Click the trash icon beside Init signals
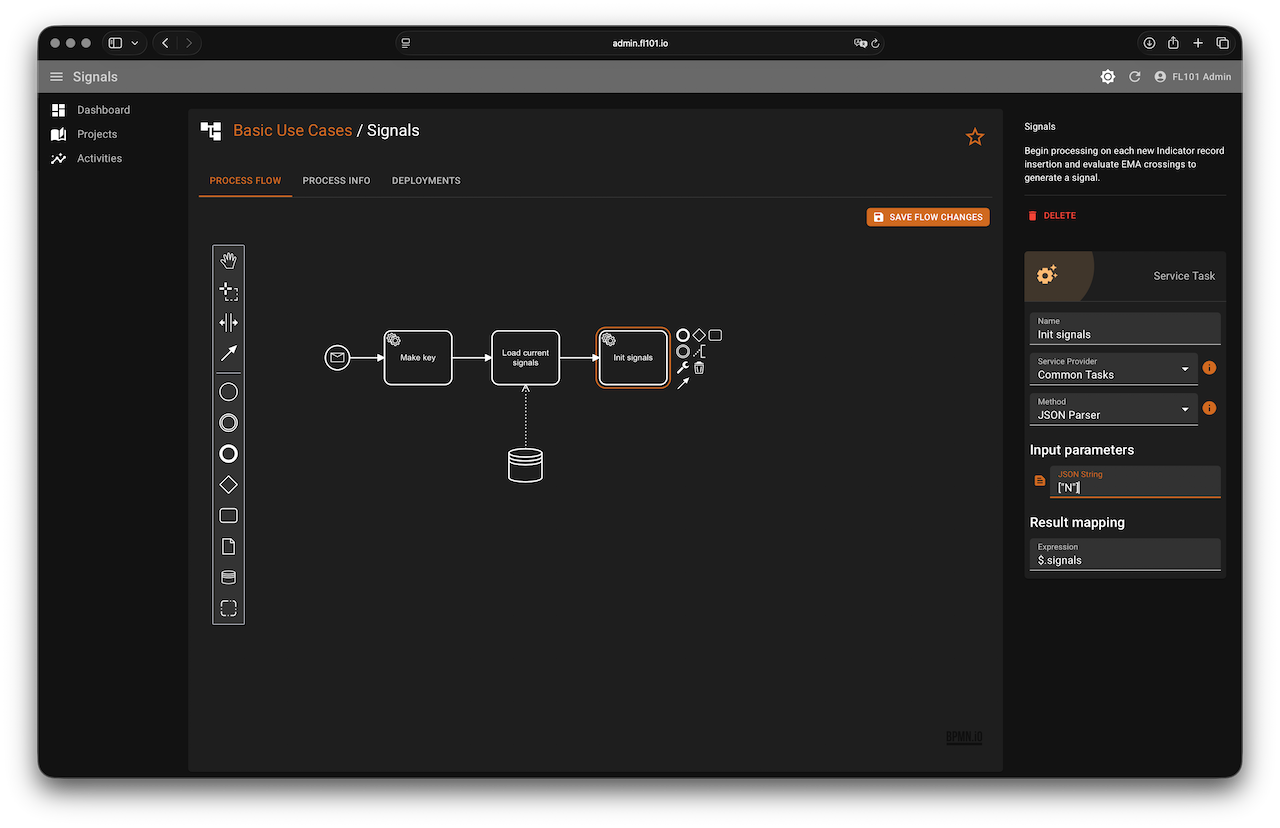The image size is (1280, 828). point(699,368)
